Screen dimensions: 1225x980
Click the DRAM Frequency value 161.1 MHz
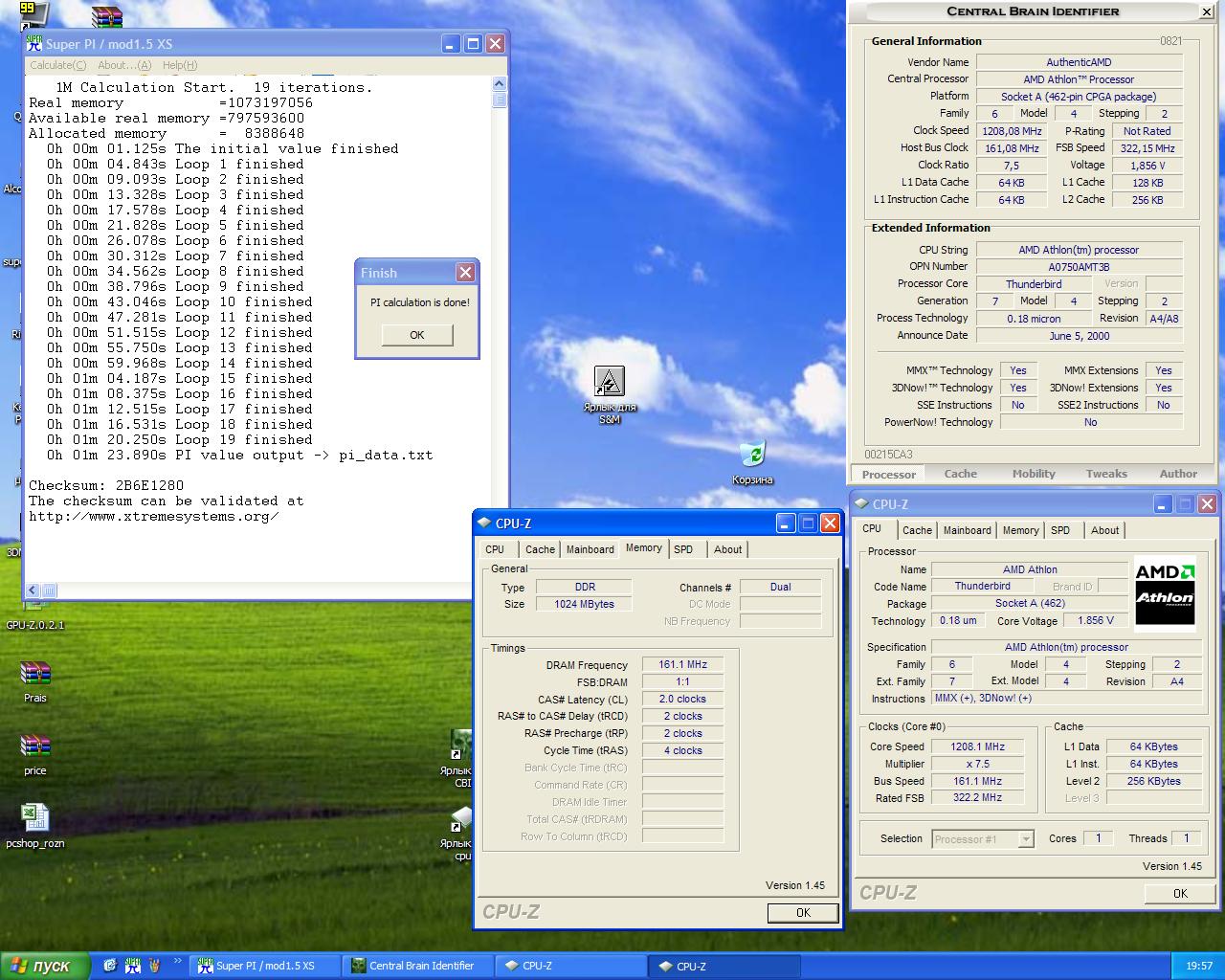tap(683, 665)
